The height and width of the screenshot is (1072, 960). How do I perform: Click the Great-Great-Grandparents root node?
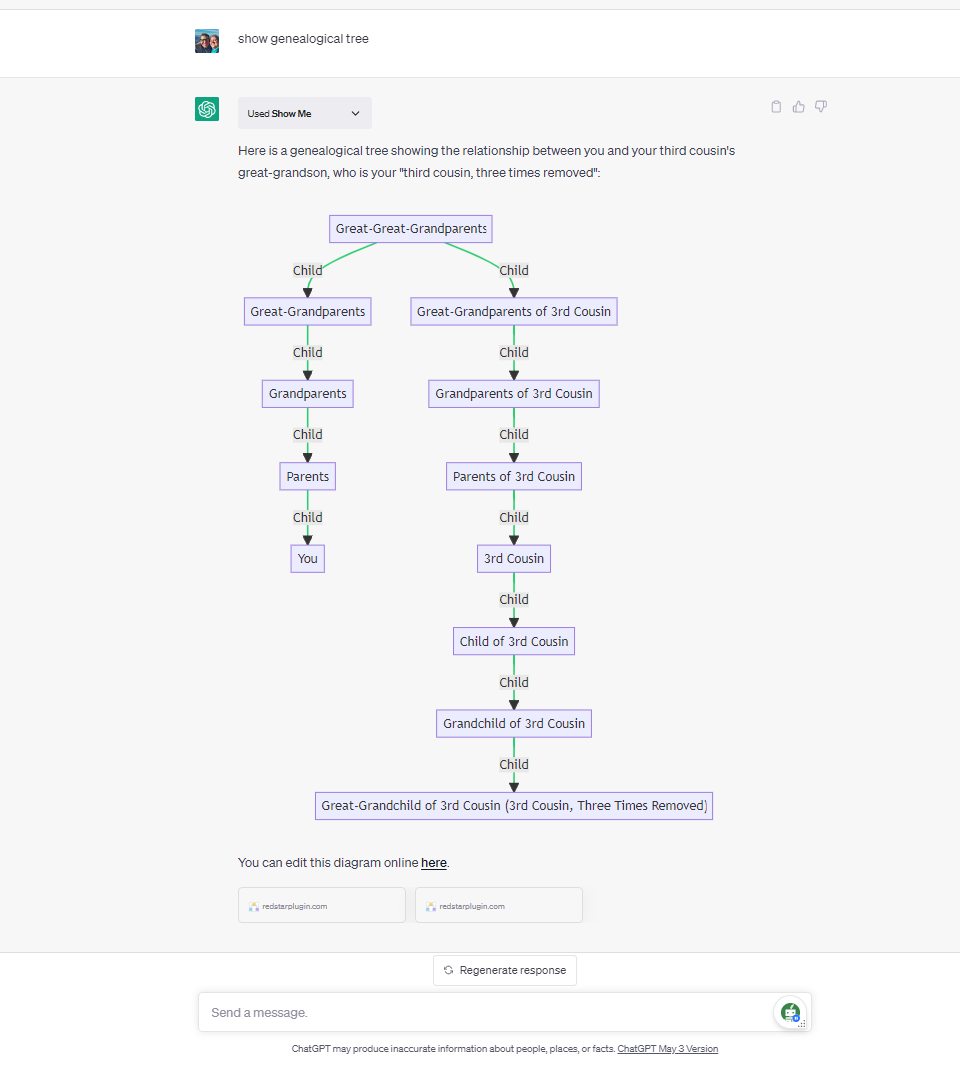coord(410,228)
